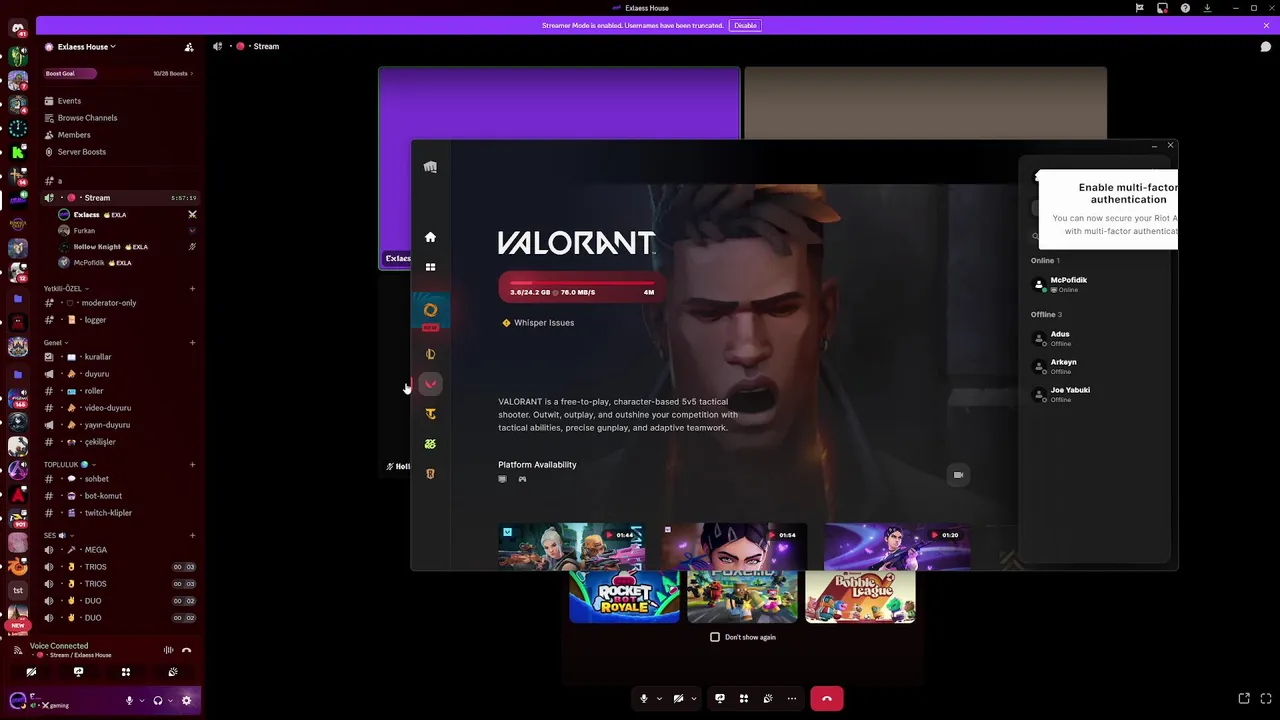The height and width of the screenshot is (720, 1280).
Task: Play Valorant trailer thumbnail marked 01:44
Action: (571, 547)
